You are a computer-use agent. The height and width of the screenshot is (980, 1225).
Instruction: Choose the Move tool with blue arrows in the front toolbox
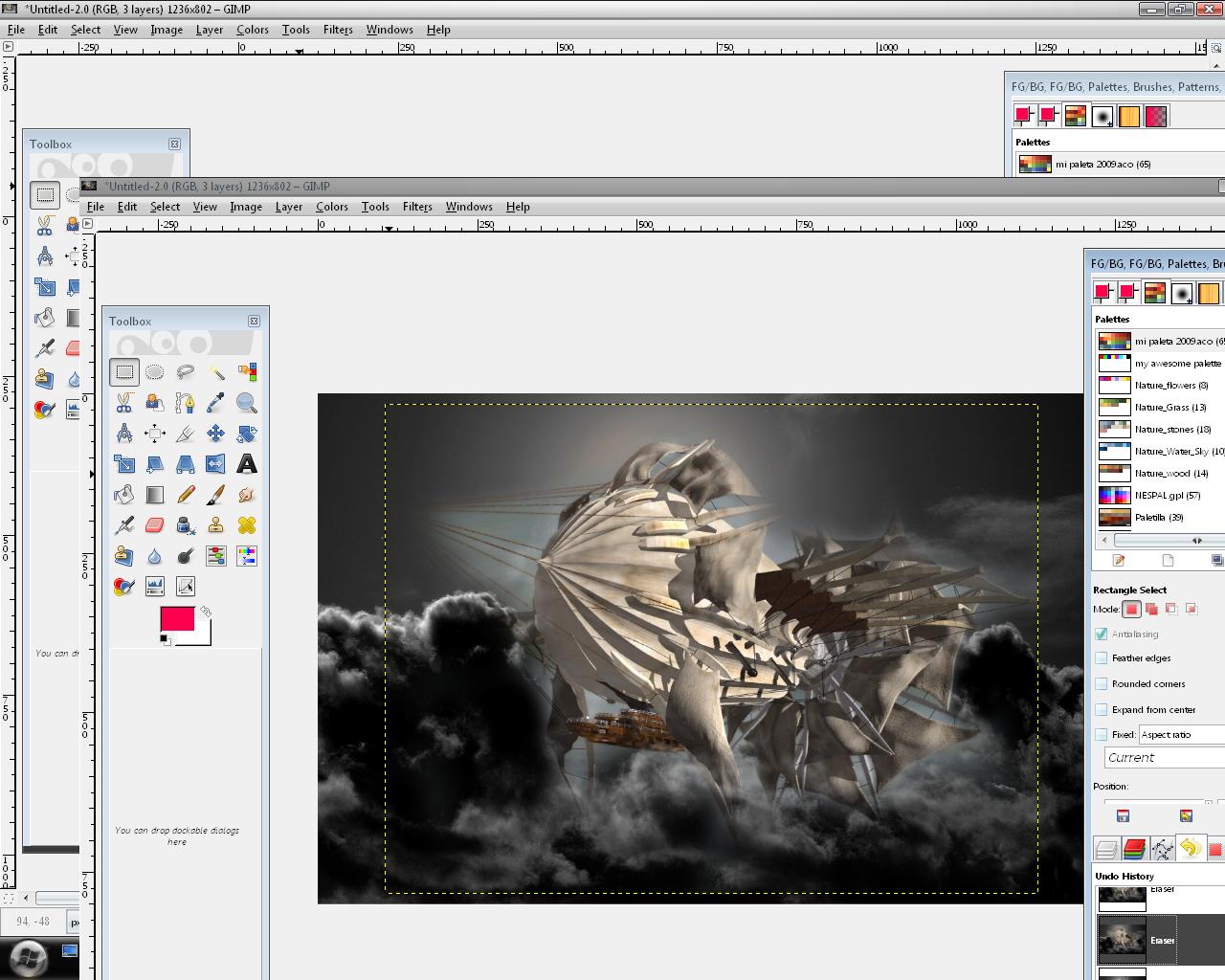[215, 434]
